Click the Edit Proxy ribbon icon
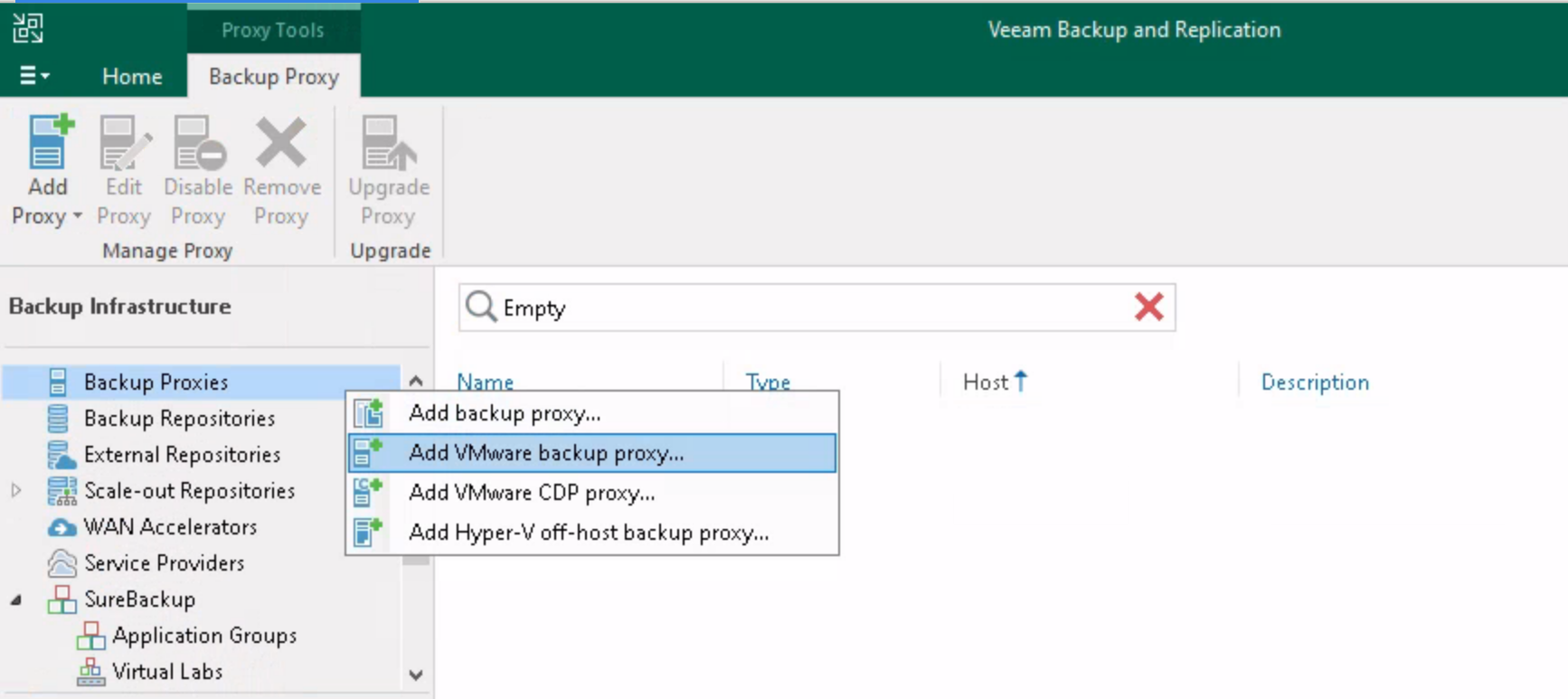Image resolution: width=1568 pixels, height=699 pixels. [x=124, y=143]
